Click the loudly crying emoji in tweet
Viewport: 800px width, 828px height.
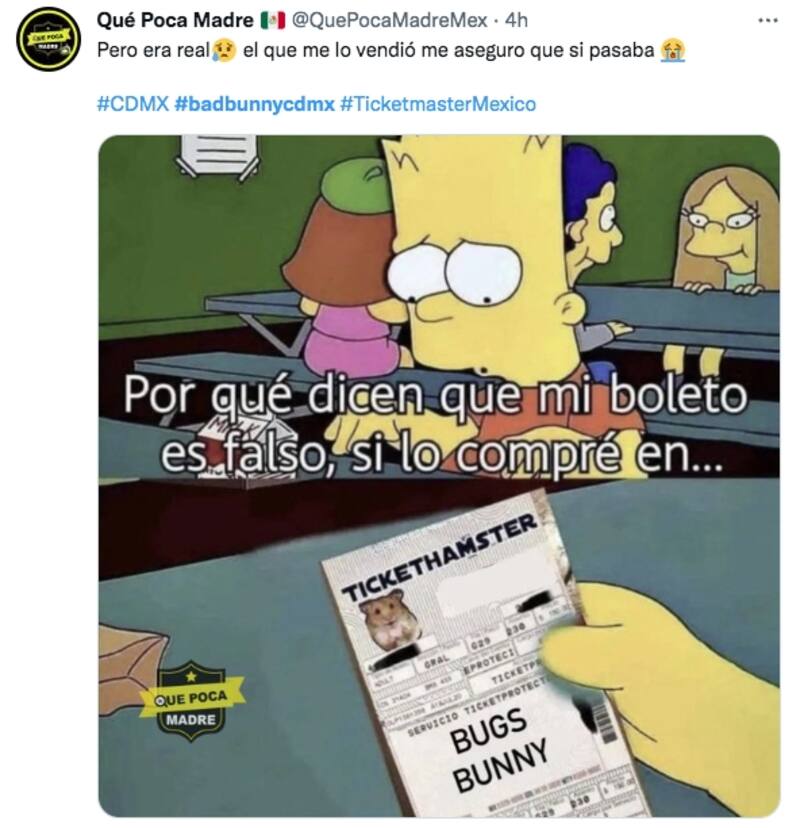(x=673, y=51)
